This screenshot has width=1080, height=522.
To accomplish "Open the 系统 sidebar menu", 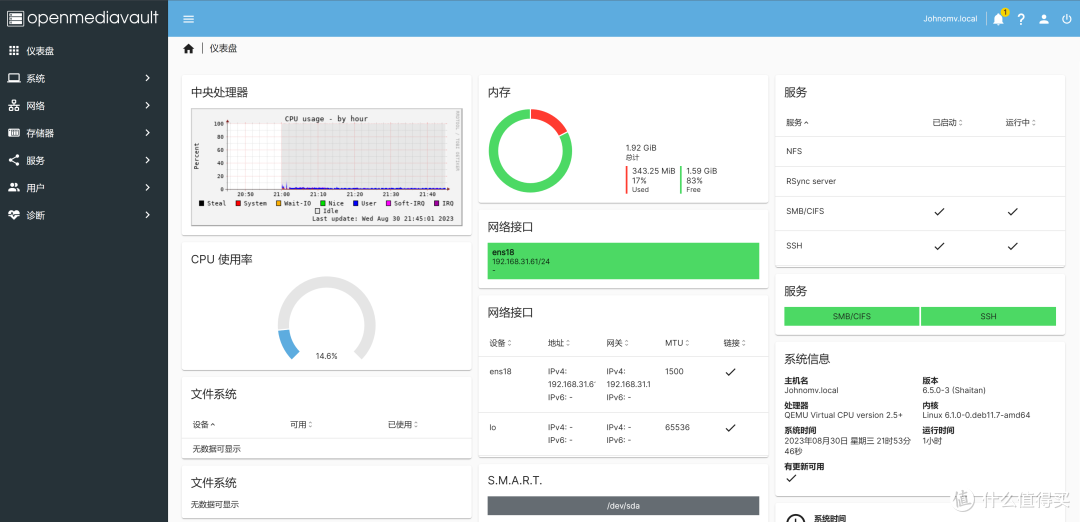I will coord(84,78).
